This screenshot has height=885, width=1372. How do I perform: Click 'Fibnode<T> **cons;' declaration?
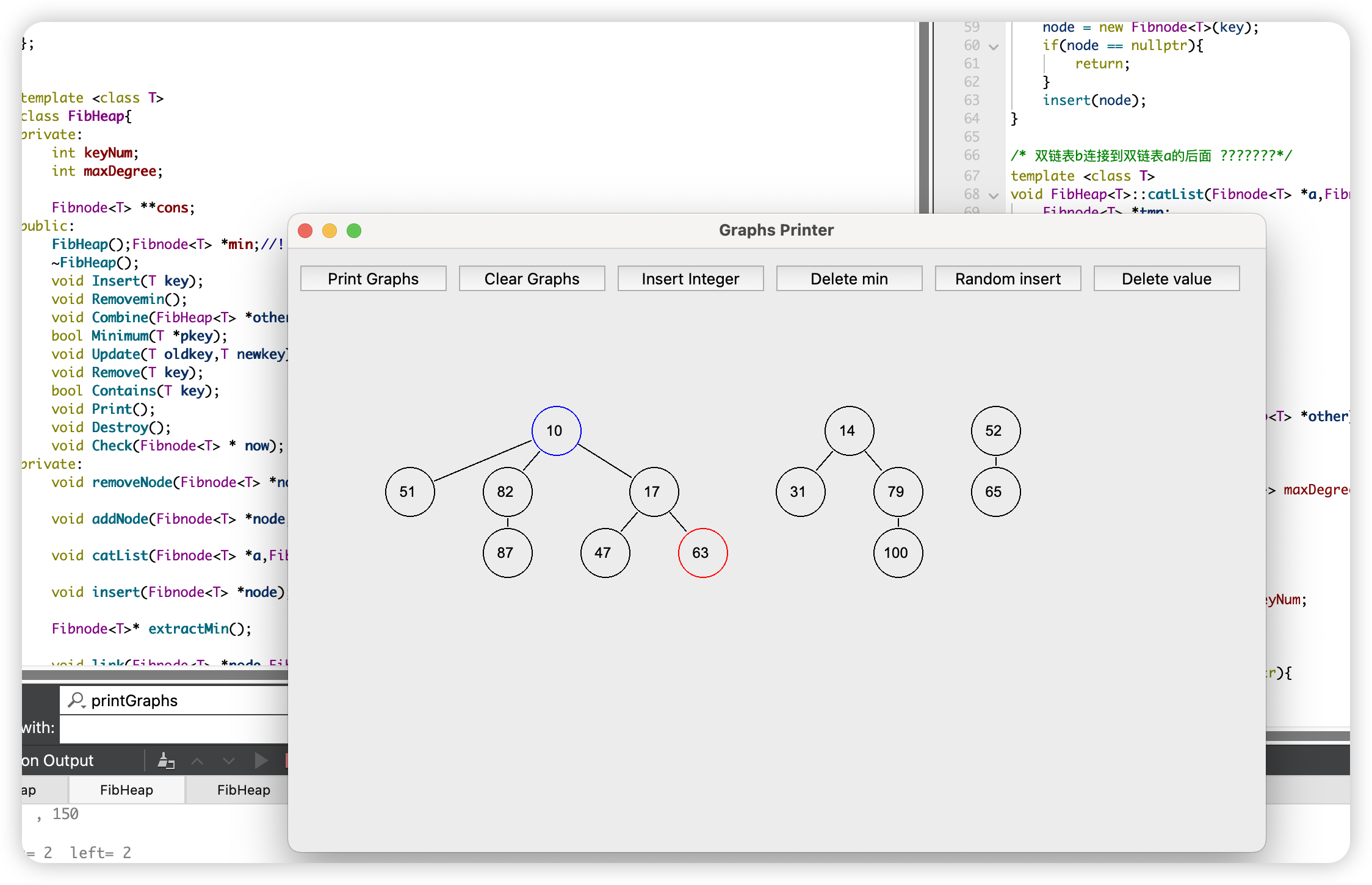click(x=123, y=208)
